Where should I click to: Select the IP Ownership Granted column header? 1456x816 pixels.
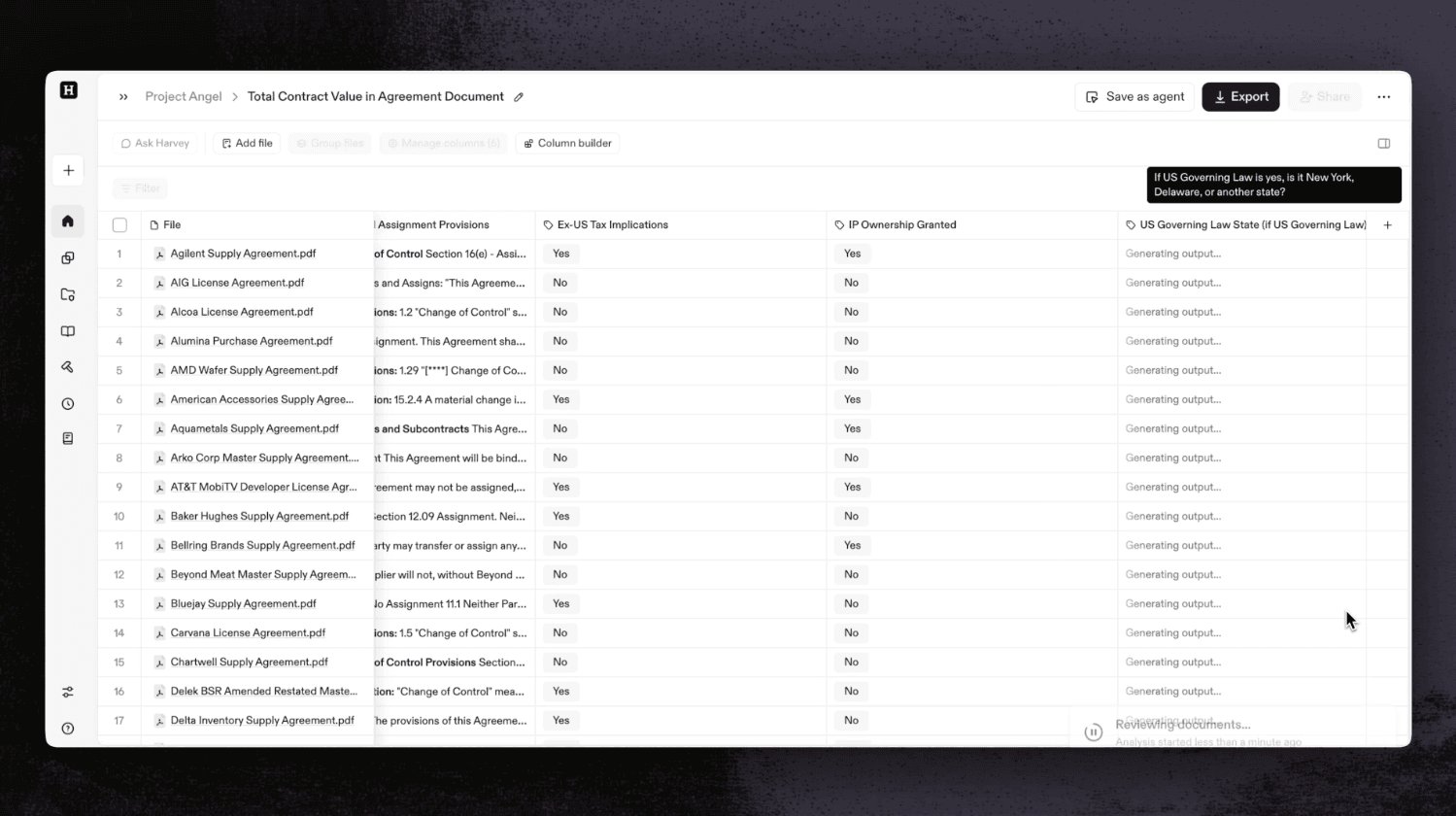(972, 225)
